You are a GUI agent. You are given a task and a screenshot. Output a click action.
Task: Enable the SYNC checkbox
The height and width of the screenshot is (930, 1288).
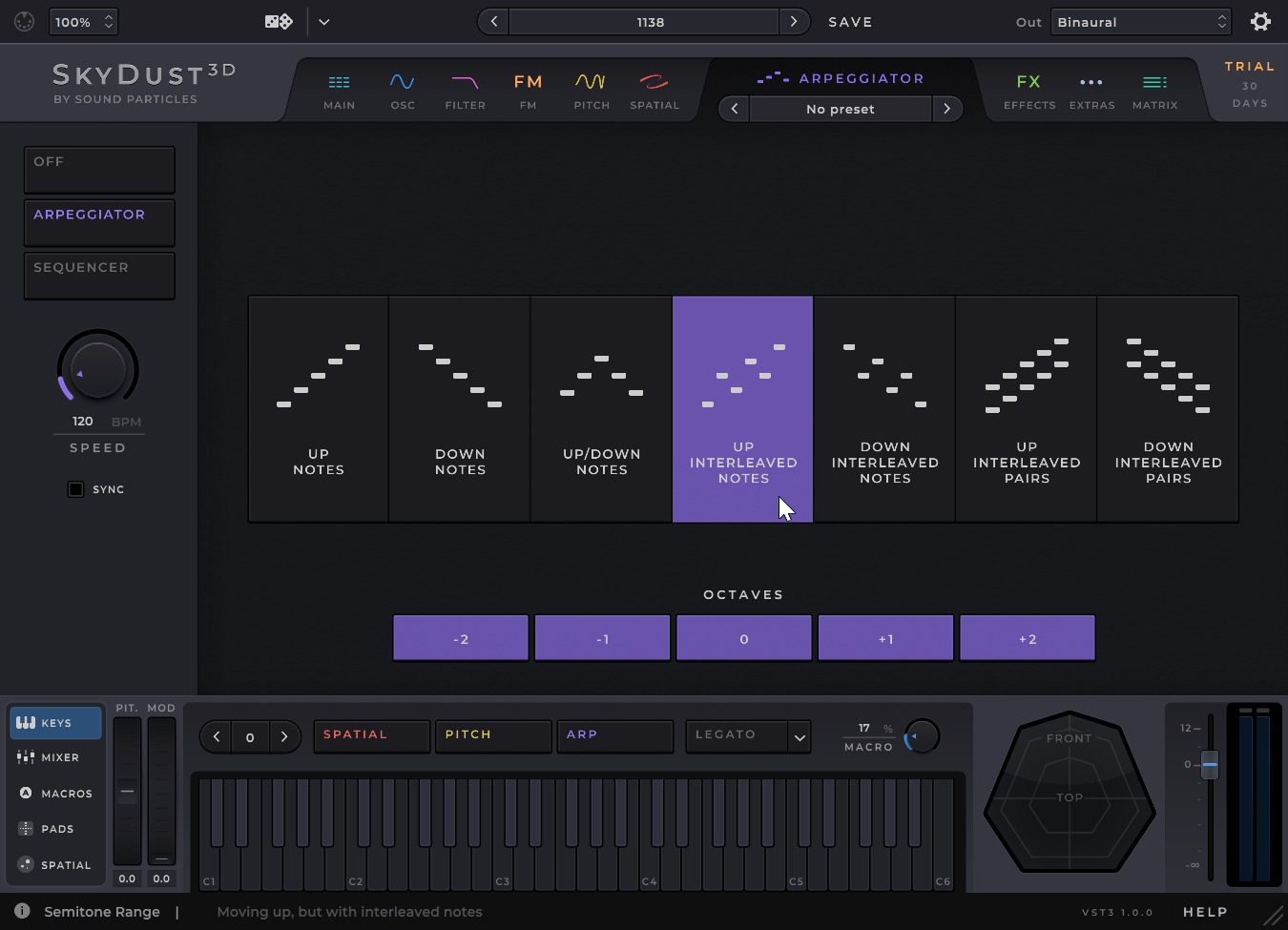76,489
